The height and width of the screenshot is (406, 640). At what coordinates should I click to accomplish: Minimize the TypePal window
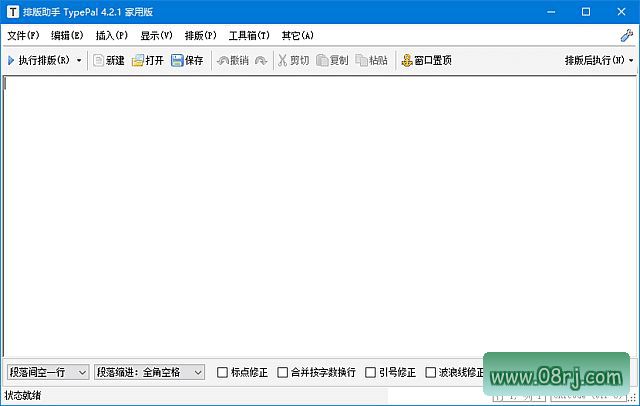pos(551,12)
